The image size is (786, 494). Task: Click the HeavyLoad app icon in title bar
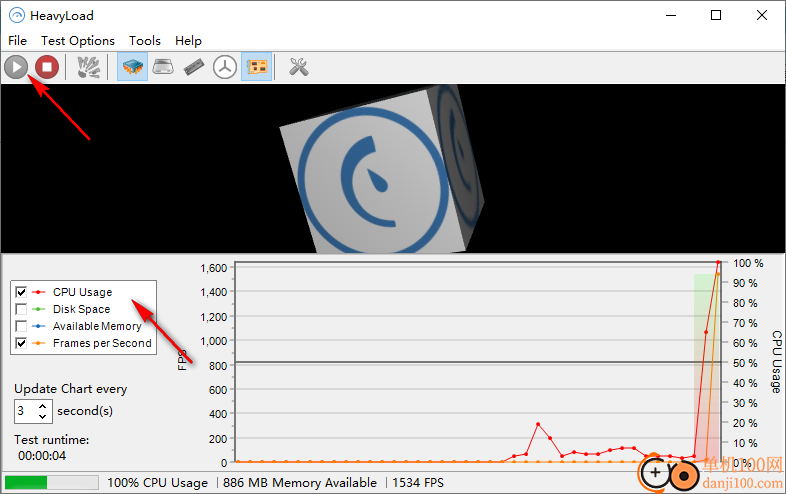point(17,16)
